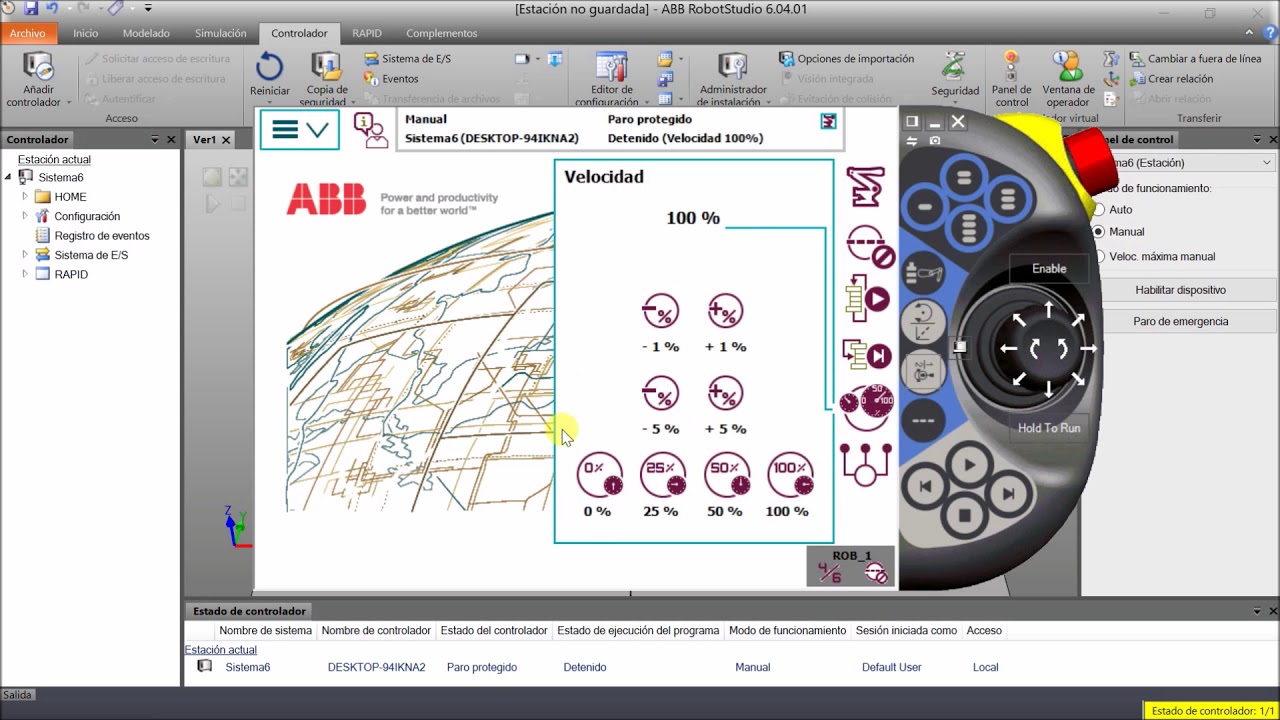Click the Reiniciar controller icon
Screen dimensions: 1280x720
tap(269, 68)
